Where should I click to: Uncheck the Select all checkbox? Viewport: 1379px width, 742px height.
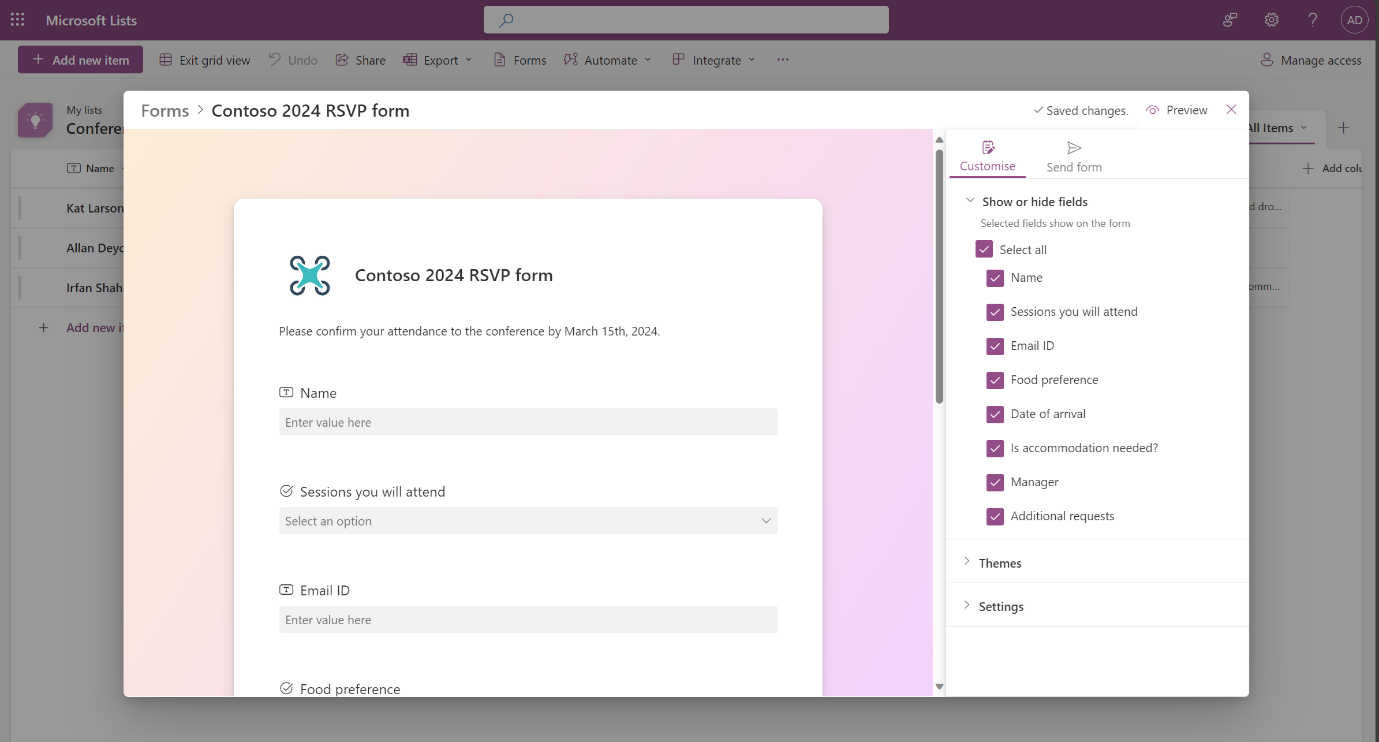click(984, 248)
